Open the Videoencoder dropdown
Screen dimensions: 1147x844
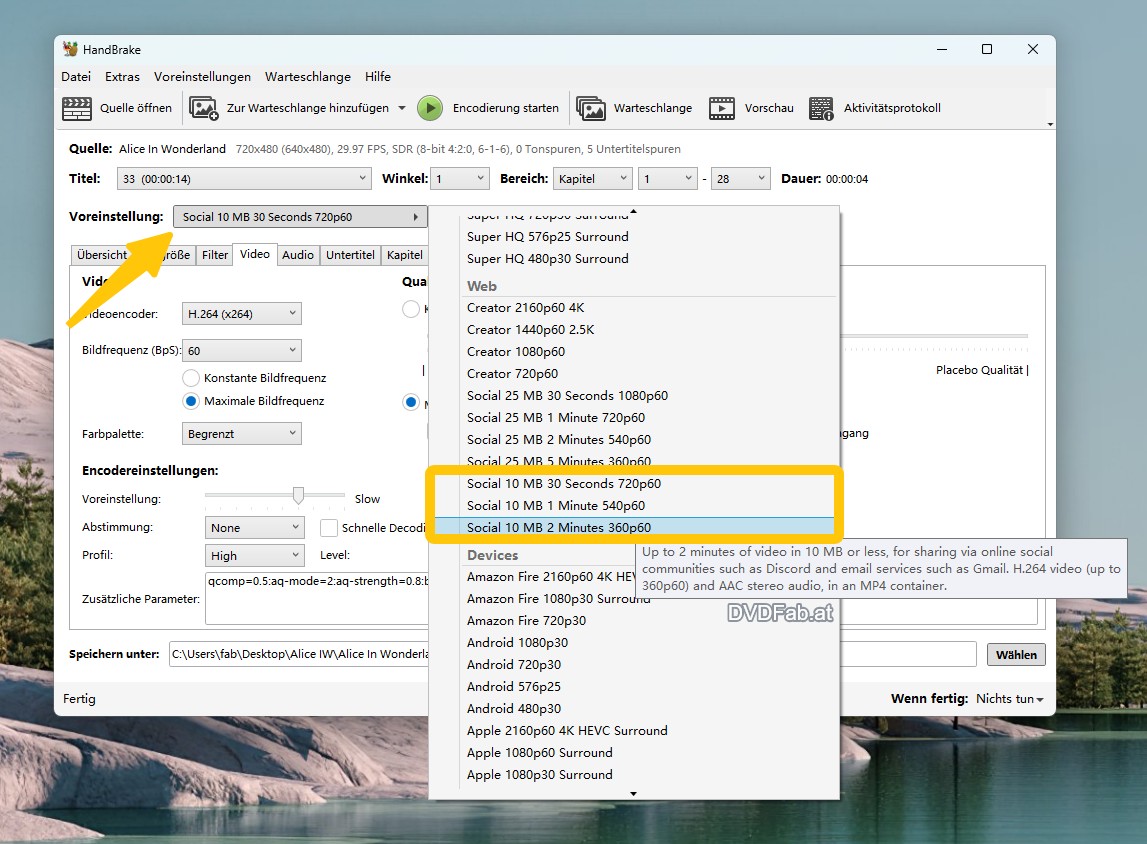(x=241, y=313)
